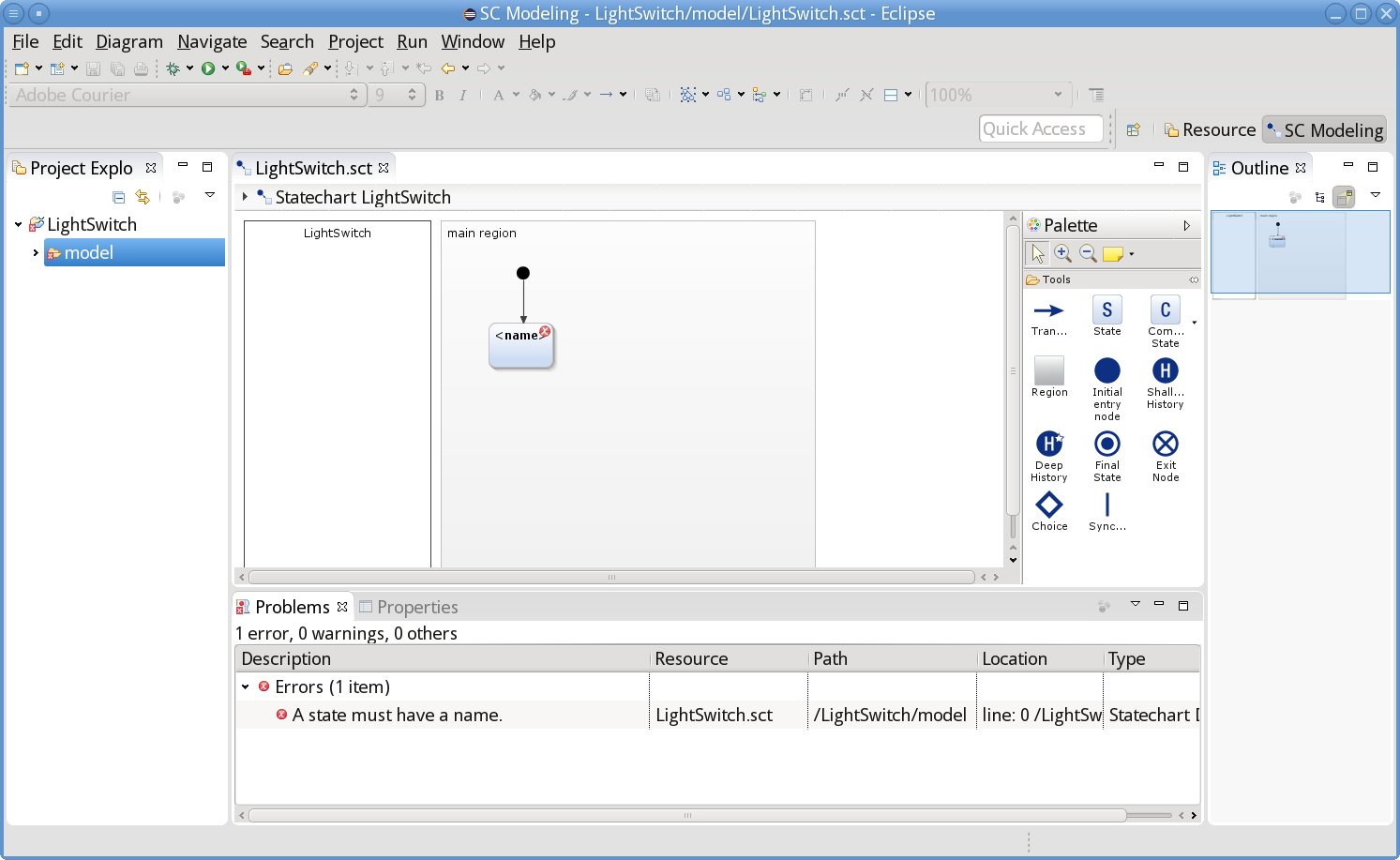Open the Project menu
The image size is (1400, 860).
(355, 41)
